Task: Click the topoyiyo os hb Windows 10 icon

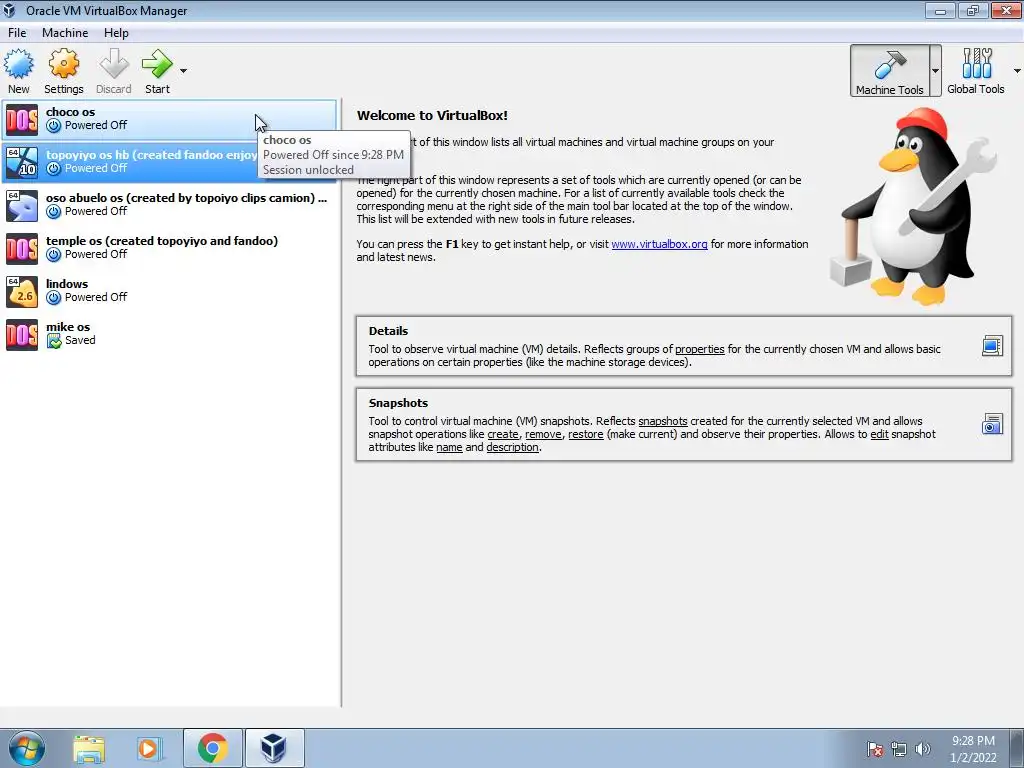Action: coord(22,163)
